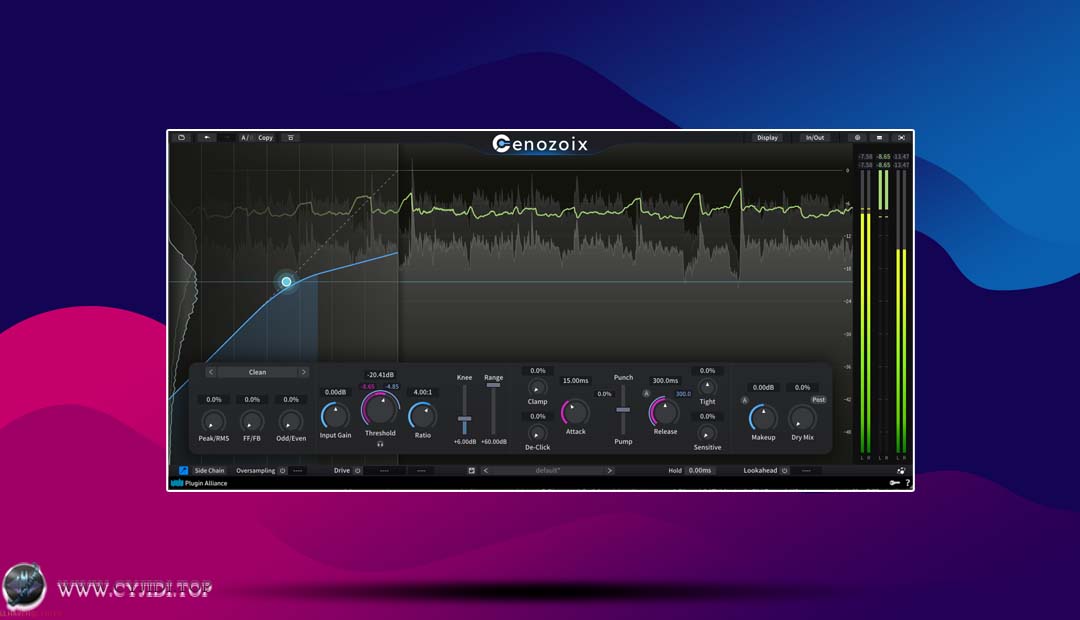Image resolution: width=1080 pixels, height=620 pixels.
Task: Click the Sensitive knob
Action: [707, 433]
